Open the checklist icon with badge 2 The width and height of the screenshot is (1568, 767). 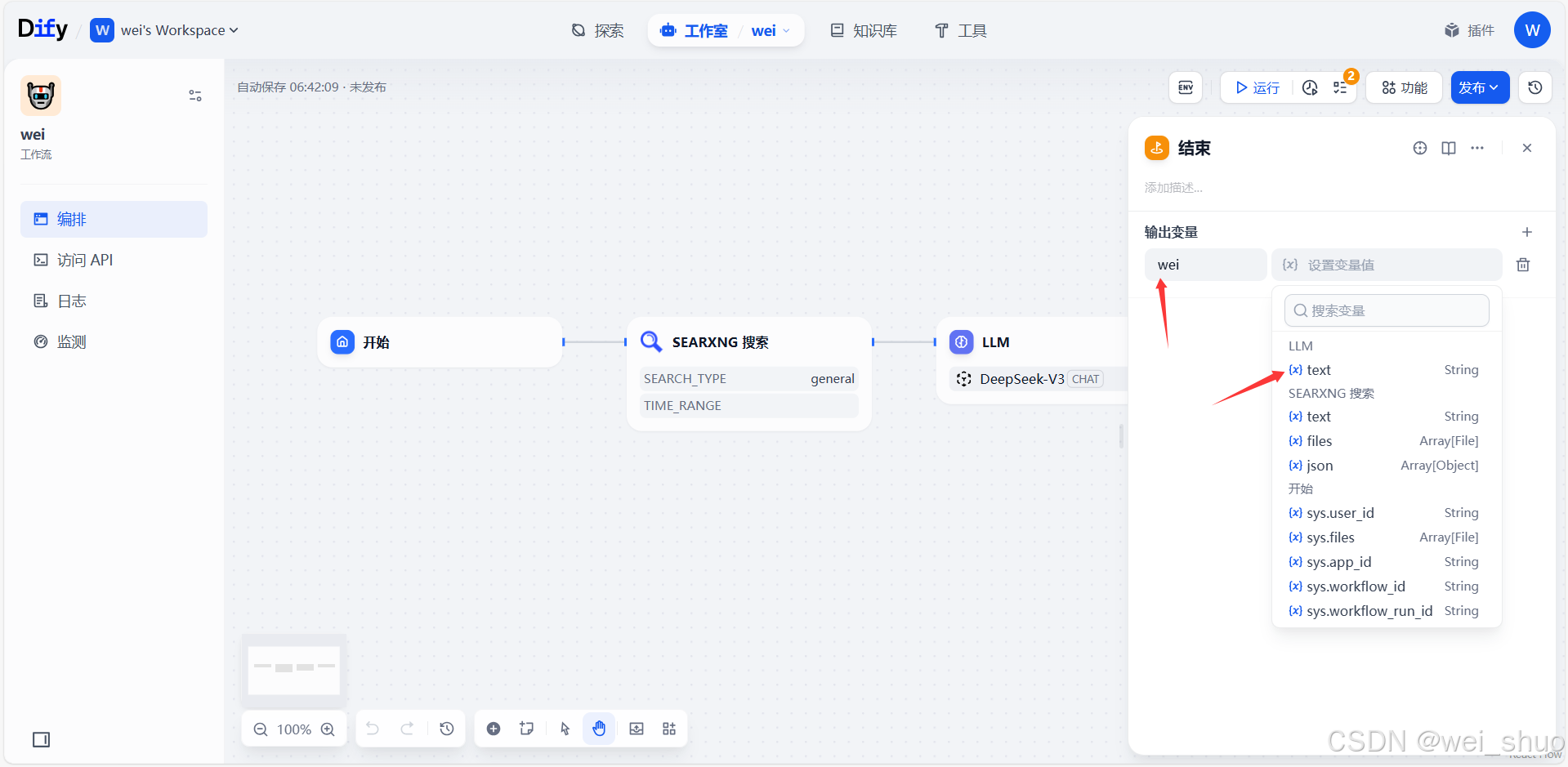(1341, 87)
